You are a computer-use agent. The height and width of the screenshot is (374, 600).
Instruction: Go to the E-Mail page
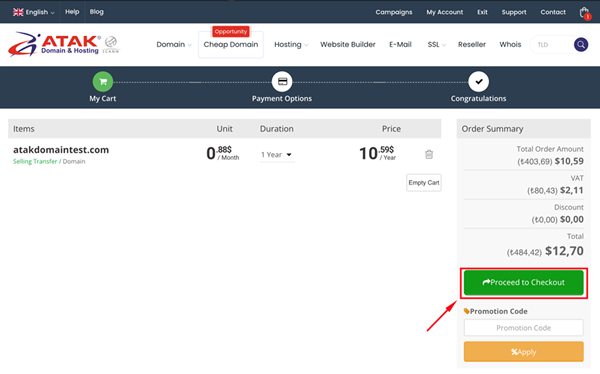point(400,44)
